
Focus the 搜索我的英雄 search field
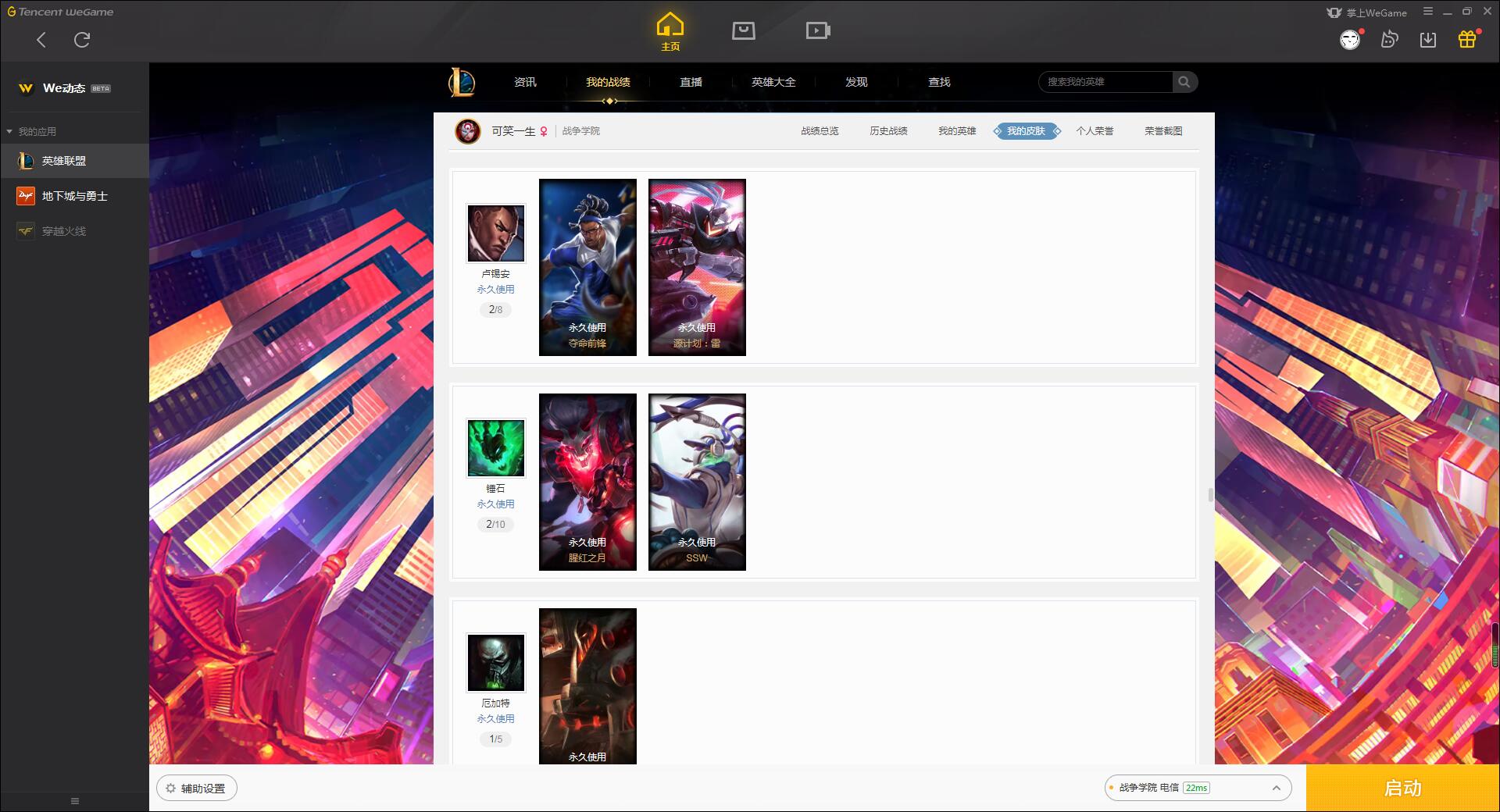tap(1105, 82)
